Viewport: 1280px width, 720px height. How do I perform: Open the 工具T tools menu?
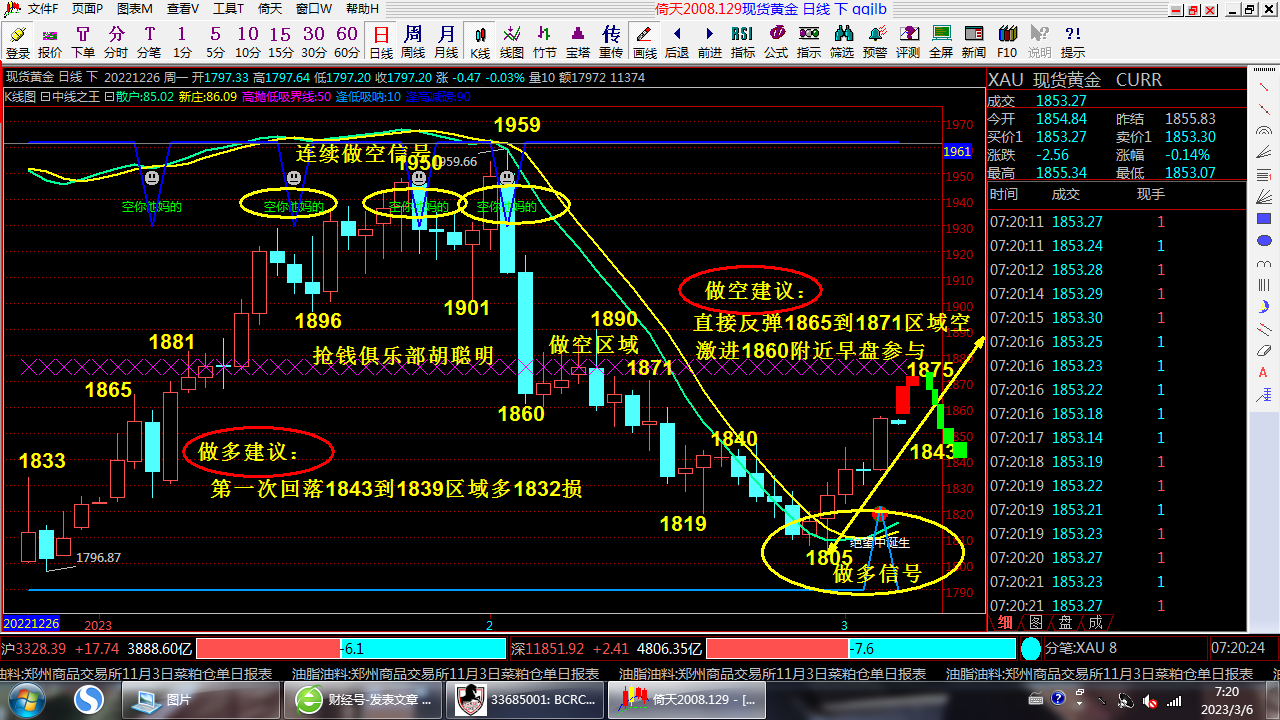point(228,9)
